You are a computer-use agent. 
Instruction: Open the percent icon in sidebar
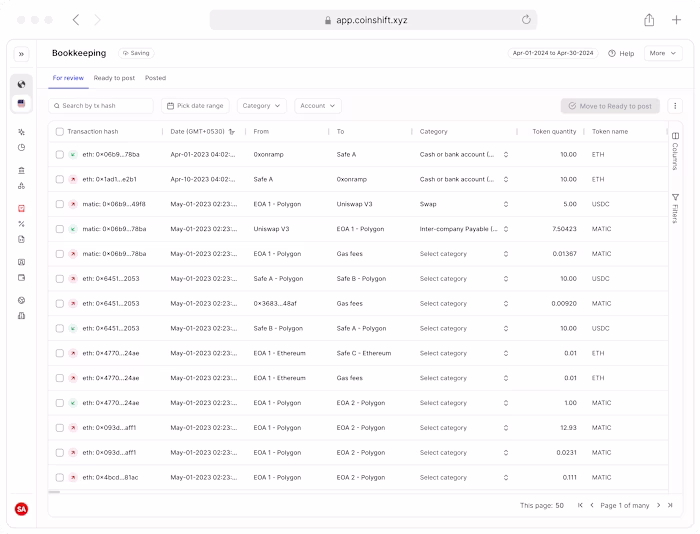[x=21, y=224]
